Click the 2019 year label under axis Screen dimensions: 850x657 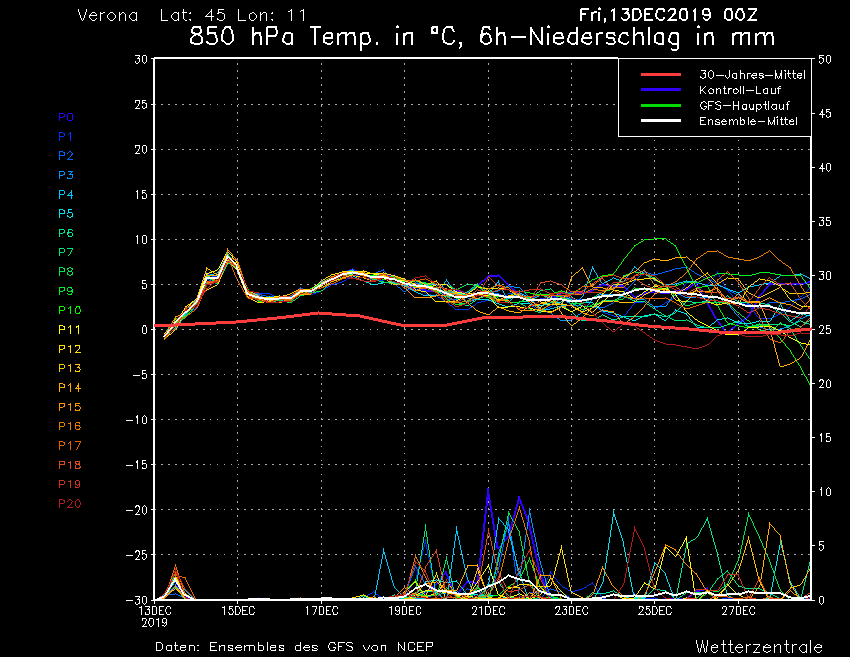pos(154,623)
